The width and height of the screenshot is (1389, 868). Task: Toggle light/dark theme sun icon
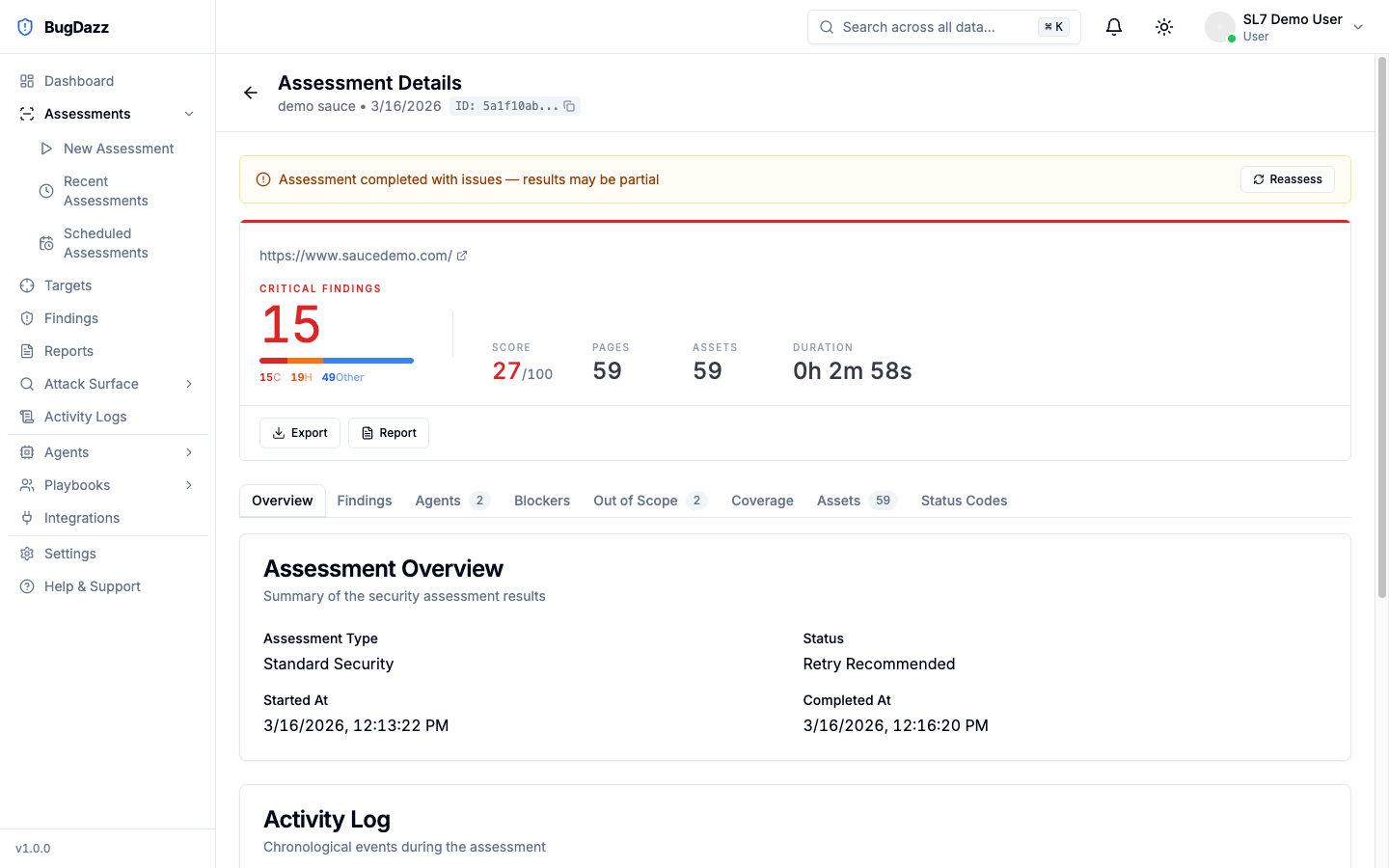pyautogui.click(x=1164, y=27)
